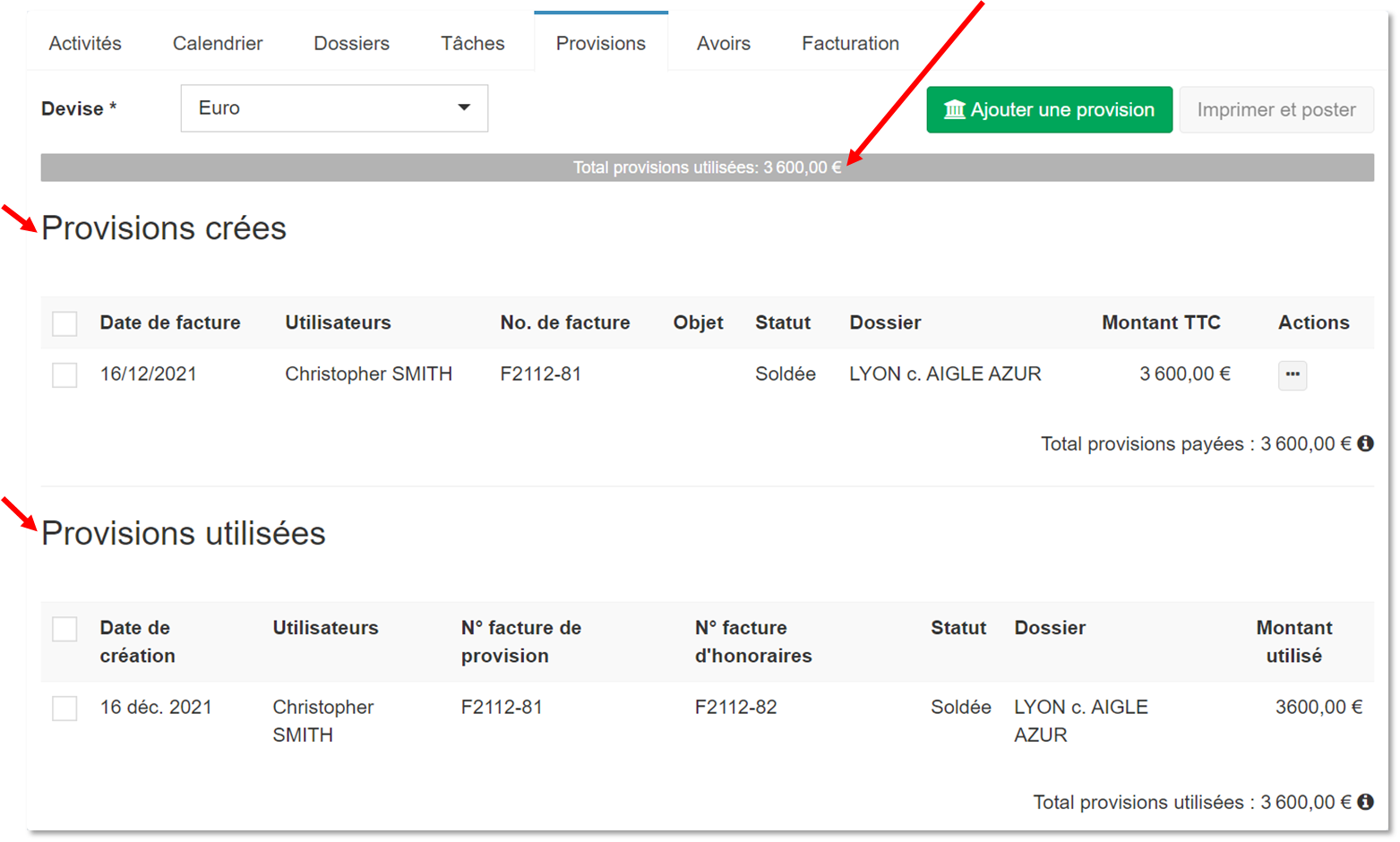
Task: Check the 16 déc. 2021 used provision row
Action: pyautogui.click(x=64, y=708)
